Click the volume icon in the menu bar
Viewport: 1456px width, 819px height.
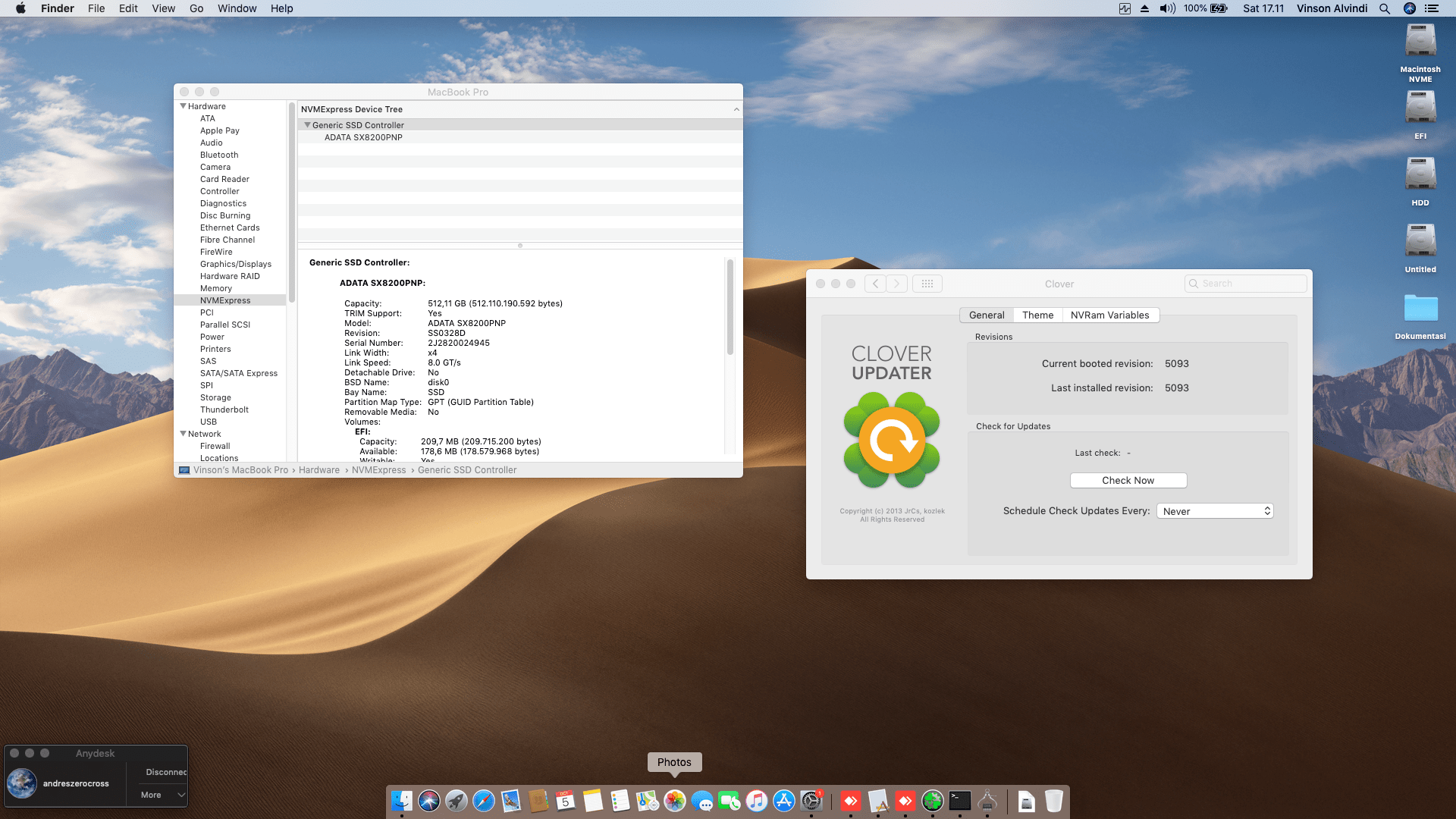[x=1167, y=8]
